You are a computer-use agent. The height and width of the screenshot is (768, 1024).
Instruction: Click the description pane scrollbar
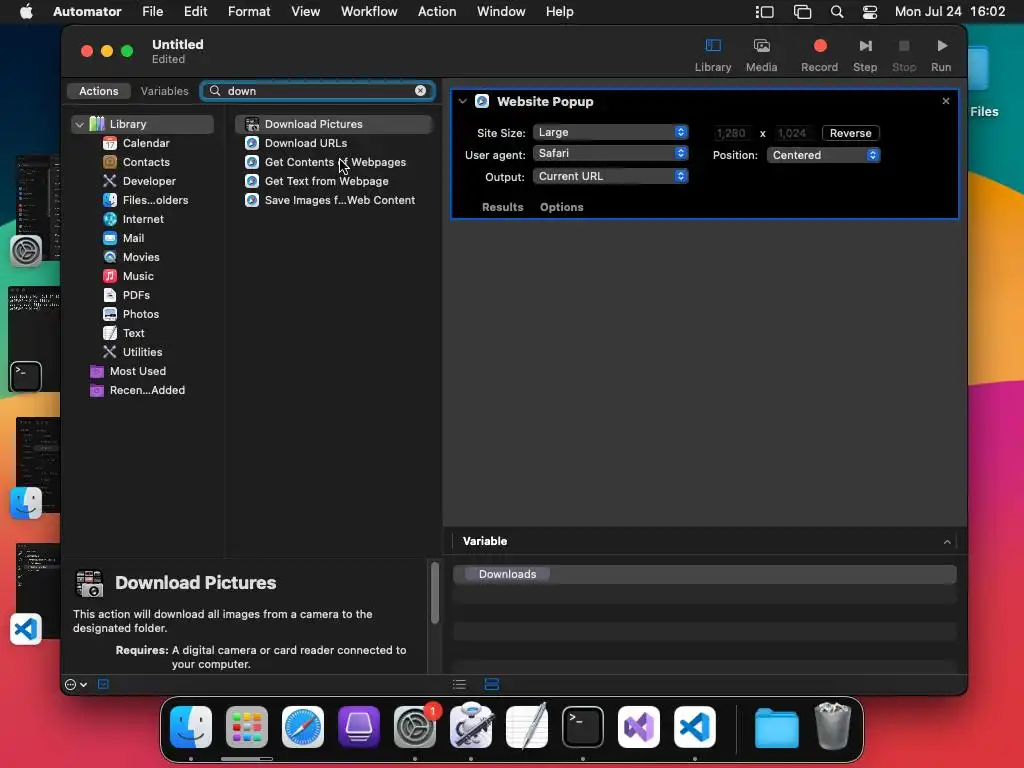(434, 593)
